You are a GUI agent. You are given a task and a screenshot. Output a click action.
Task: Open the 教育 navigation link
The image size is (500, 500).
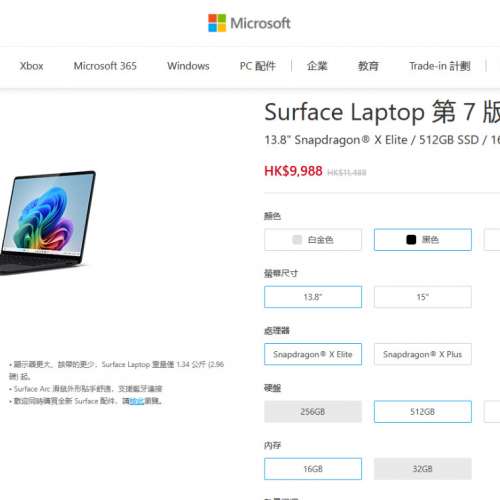pyautogui.click(x=368, y=66)
